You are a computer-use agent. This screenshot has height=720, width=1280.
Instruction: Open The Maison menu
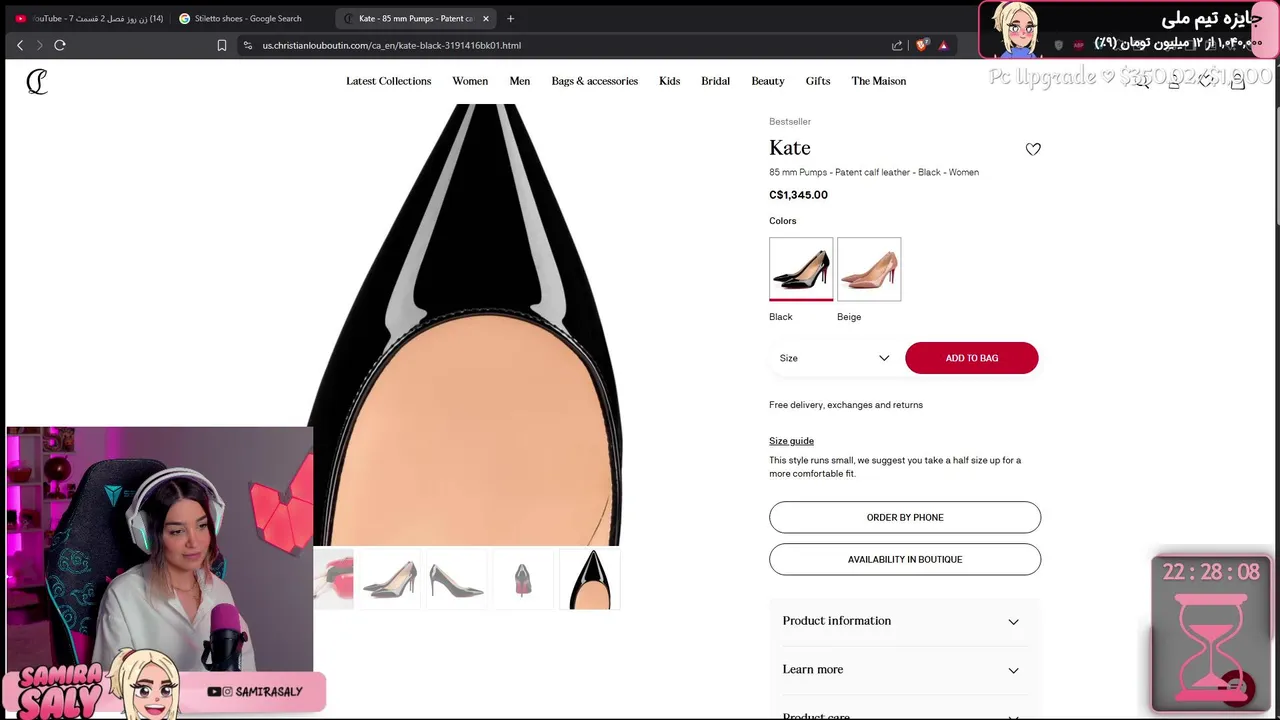point(879,81)
